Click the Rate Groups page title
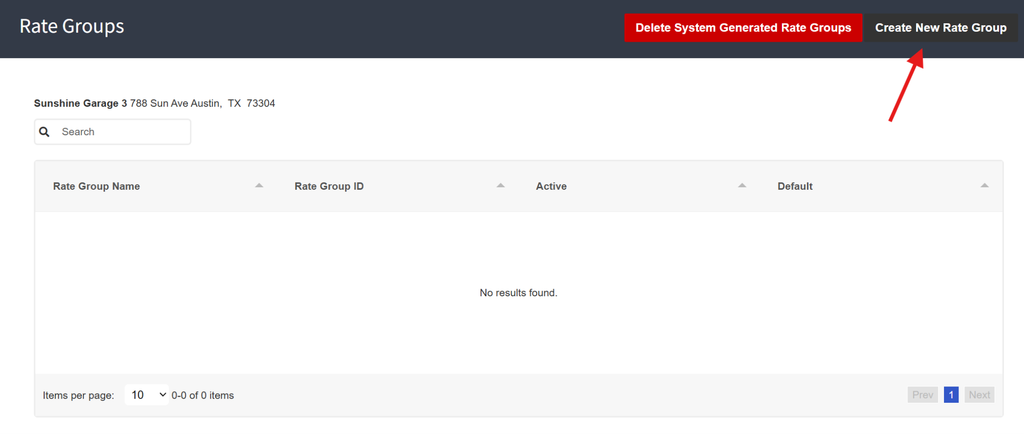The width and height of the screenshot is (1024, 434). click(72, 27)
